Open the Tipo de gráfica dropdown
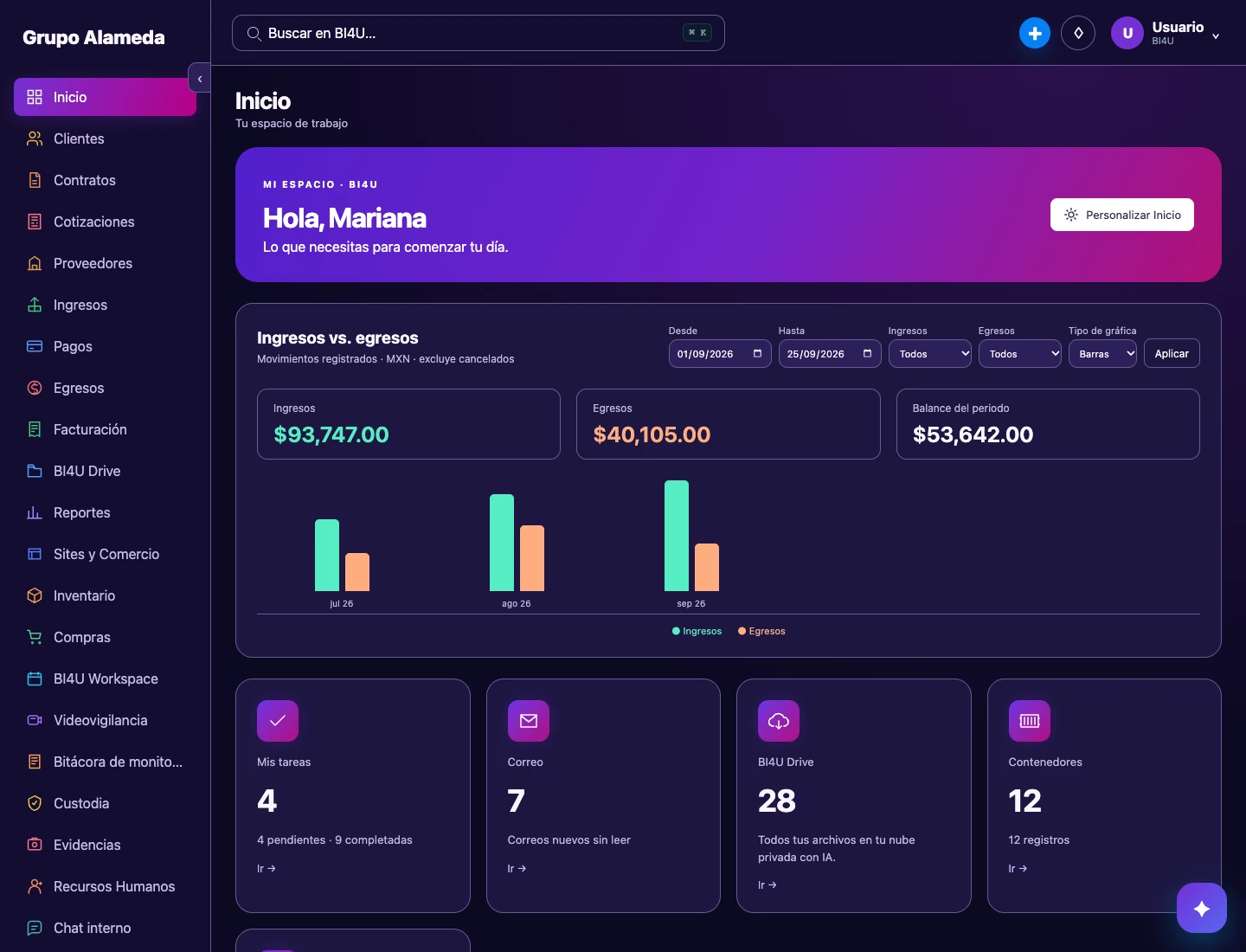Screen dimensions: 1246x952 [1102, 353]
